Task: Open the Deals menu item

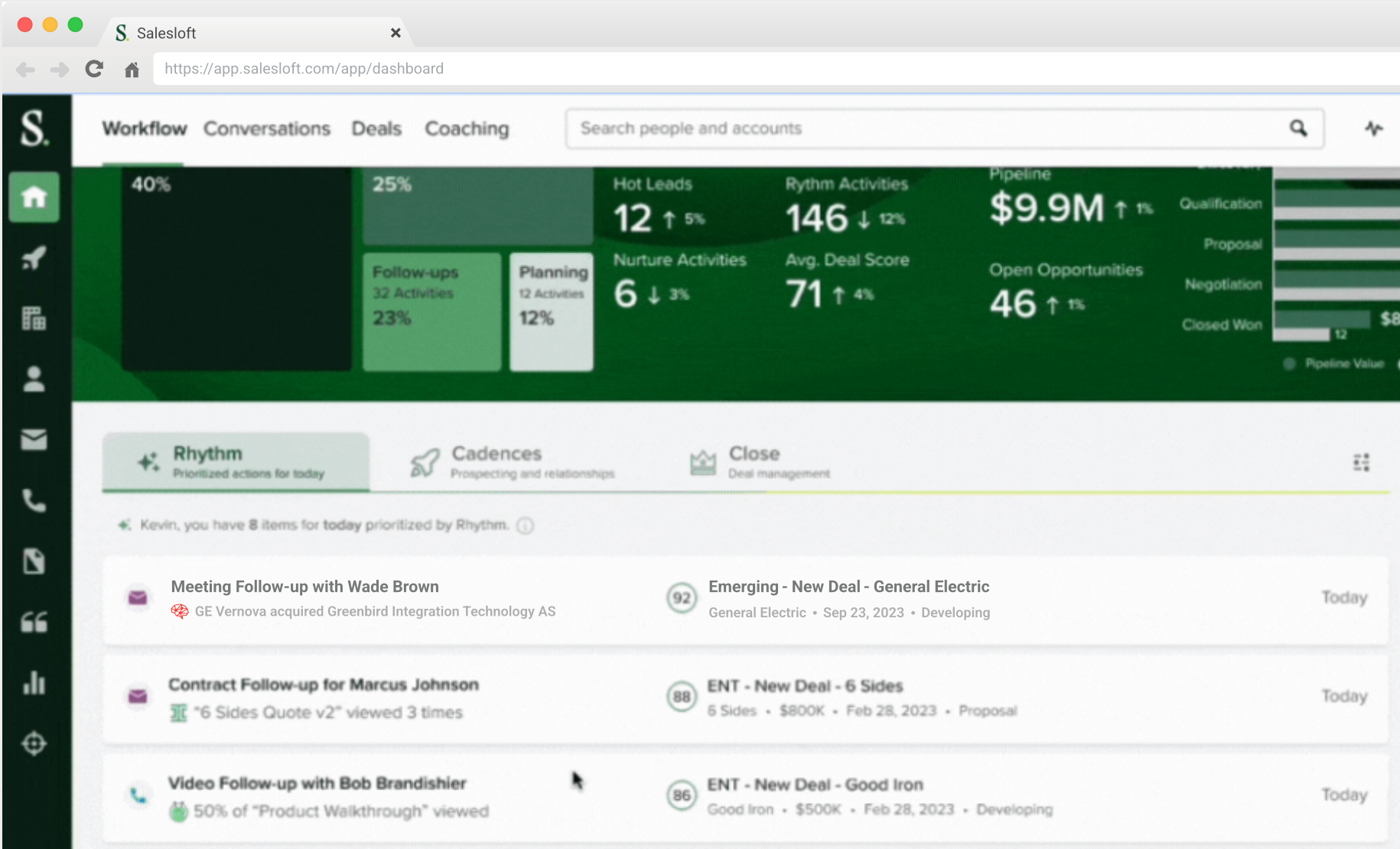Action: [376, 128]
